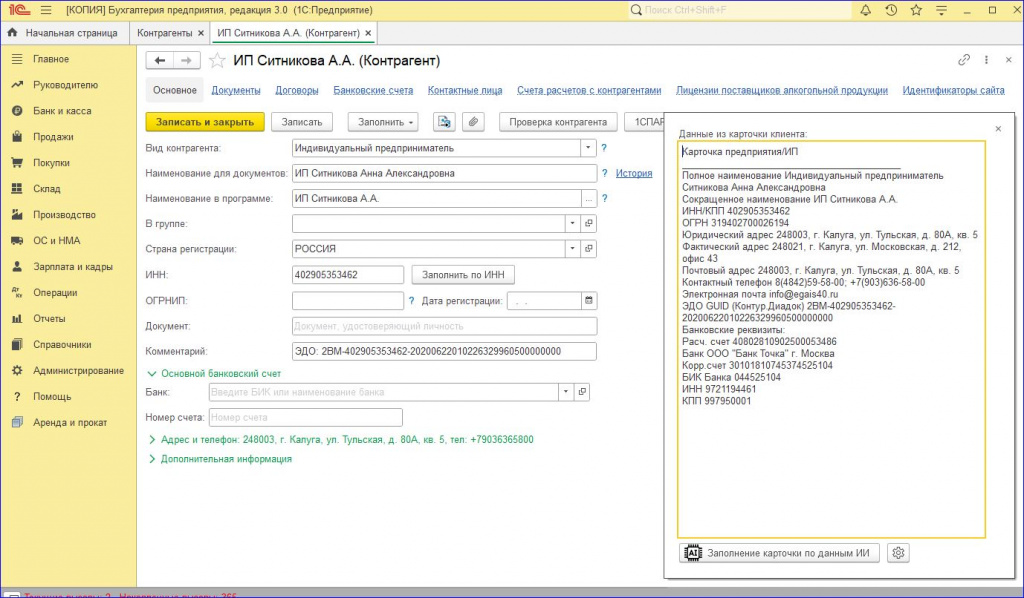Click the copy link chain icon
The image size is (1024, 598).
tap(964, 60)
